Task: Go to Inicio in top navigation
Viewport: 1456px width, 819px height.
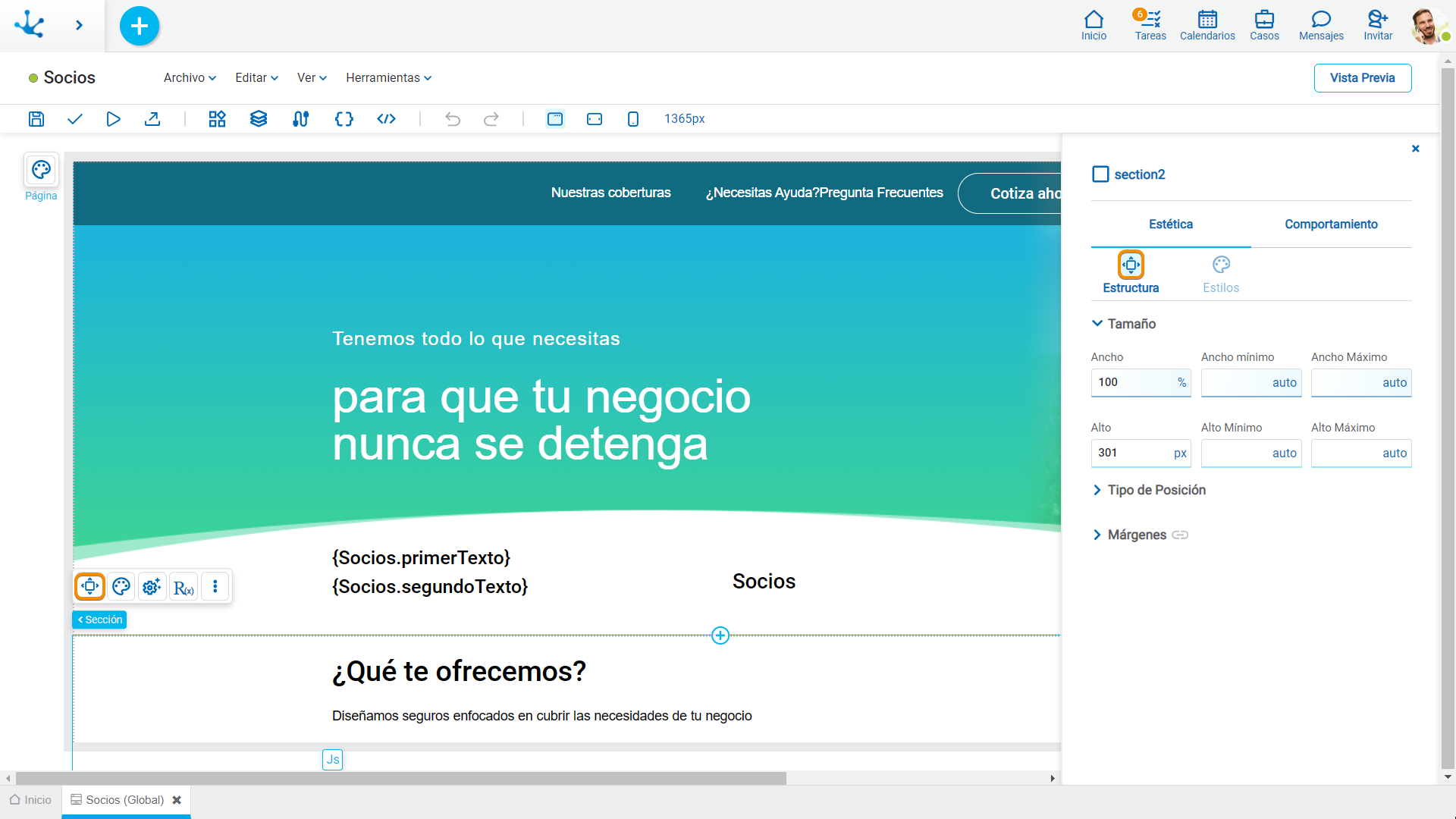Action: tap(1094, 26)
